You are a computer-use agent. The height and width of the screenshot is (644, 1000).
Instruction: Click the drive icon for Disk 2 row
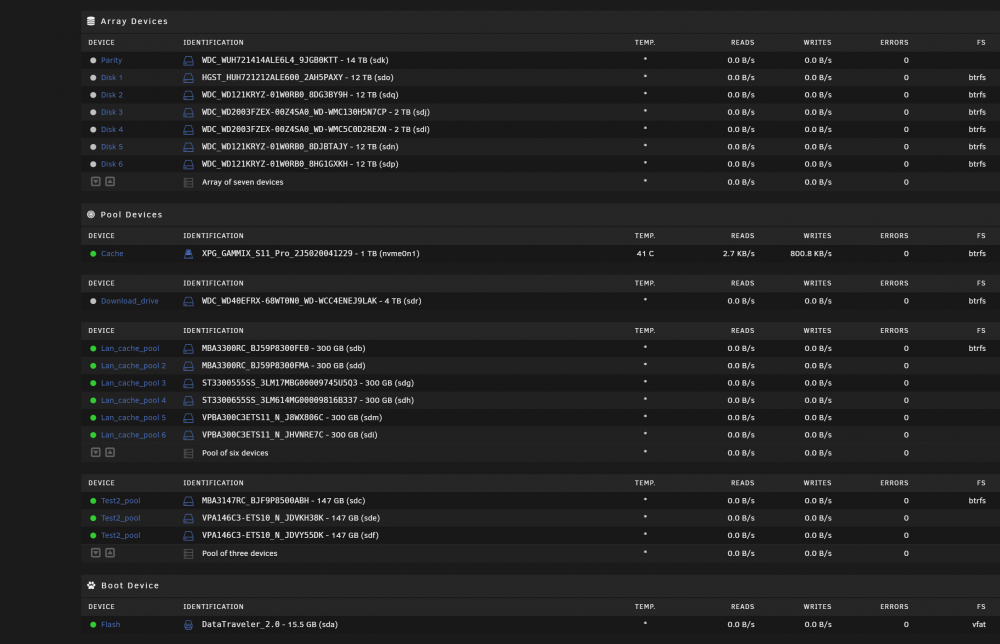coord(188,95)
